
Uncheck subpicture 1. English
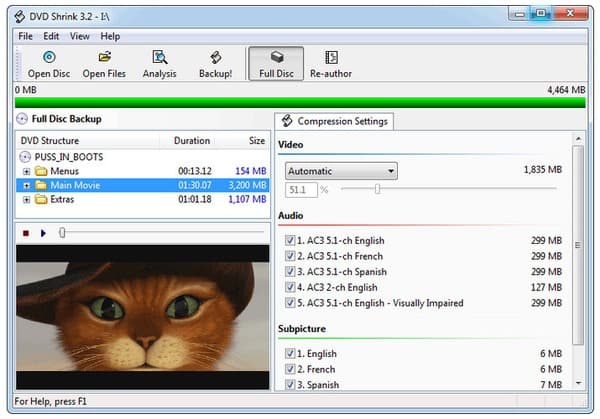[290, 353]
